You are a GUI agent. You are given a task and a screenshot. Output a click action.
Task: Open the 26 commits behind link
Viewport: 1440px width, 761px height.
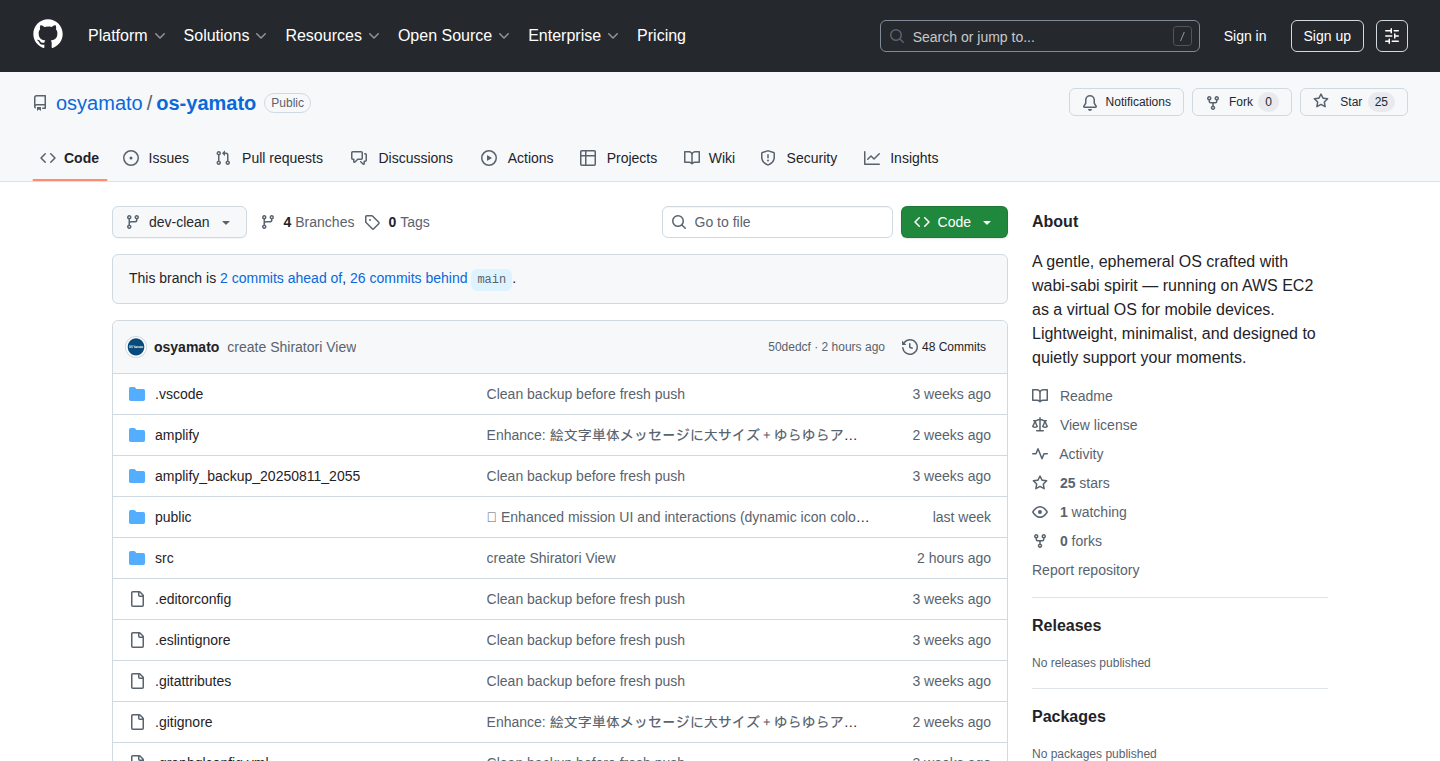408,278
